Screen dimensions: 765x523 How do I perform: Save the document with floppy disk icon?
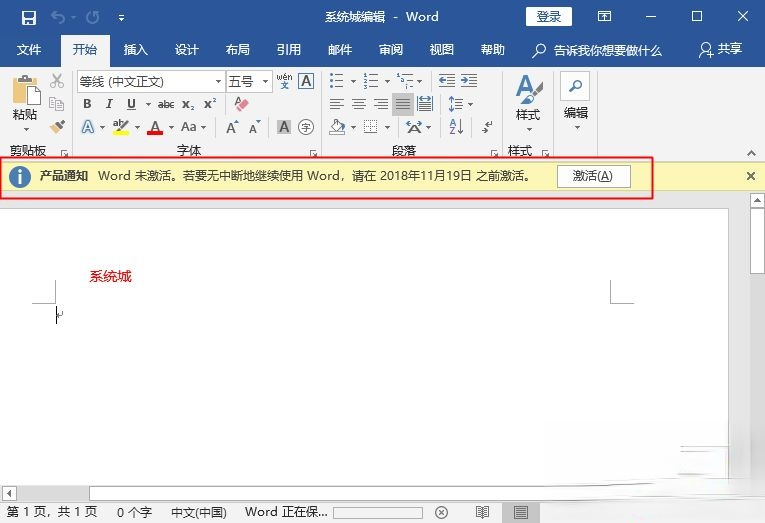(29, 18)
